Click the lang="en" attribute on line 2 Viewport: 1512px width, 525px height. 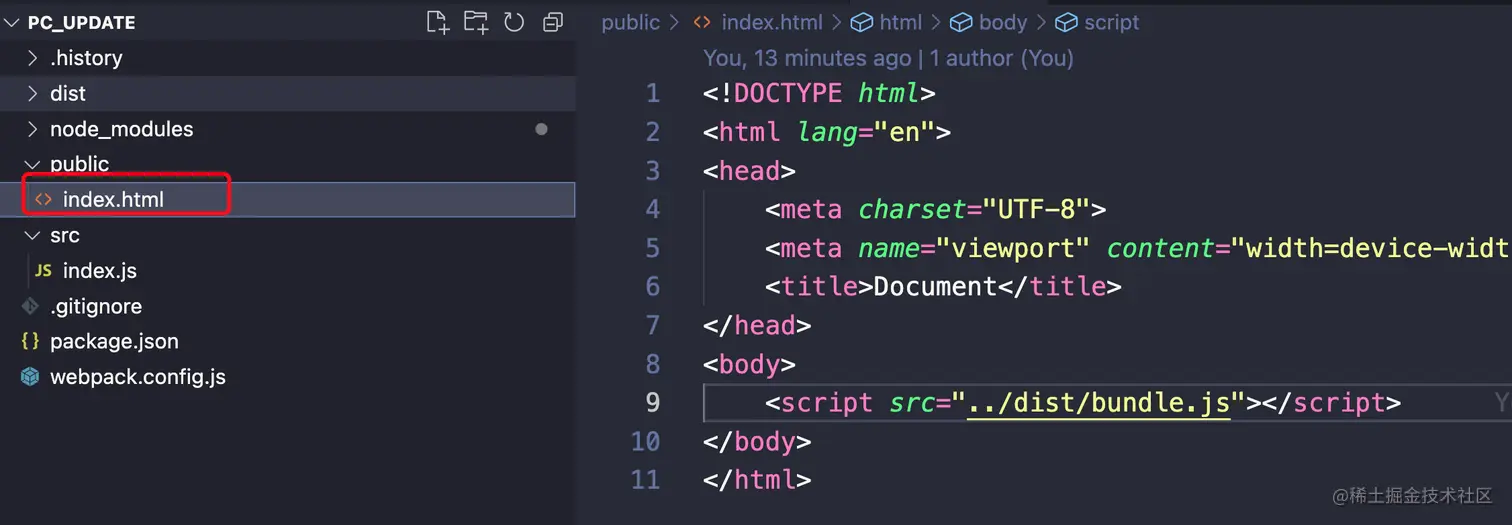click(866, 133)
